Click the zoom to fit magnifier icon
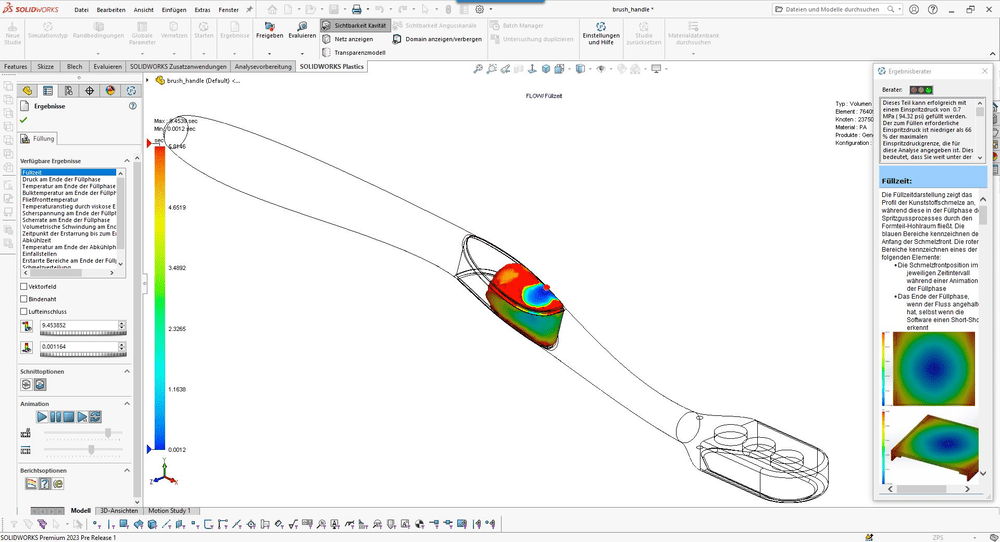1000x542 pixels. pyautogui.click(x=478, y=69)
